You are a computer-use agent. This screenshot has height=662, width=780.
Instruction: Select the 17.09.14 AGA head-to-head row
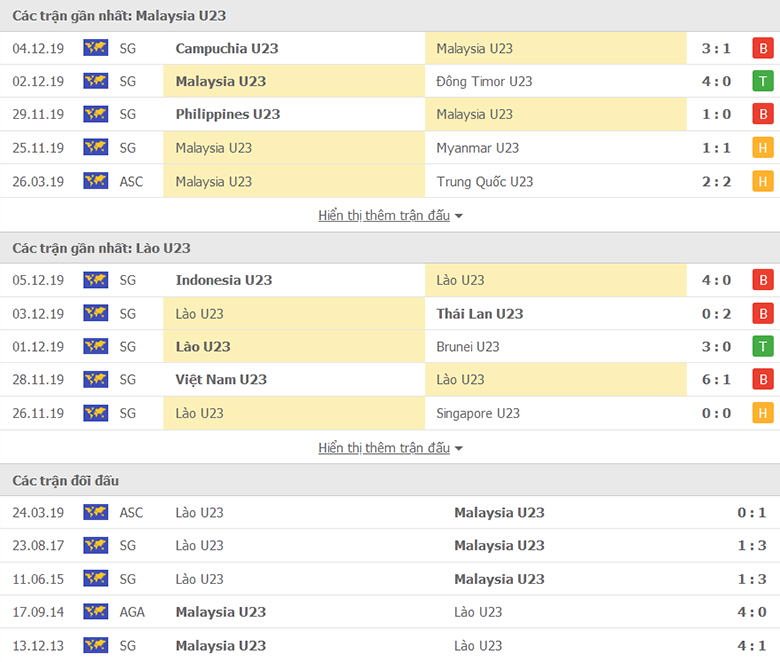(x=390, y=612)
